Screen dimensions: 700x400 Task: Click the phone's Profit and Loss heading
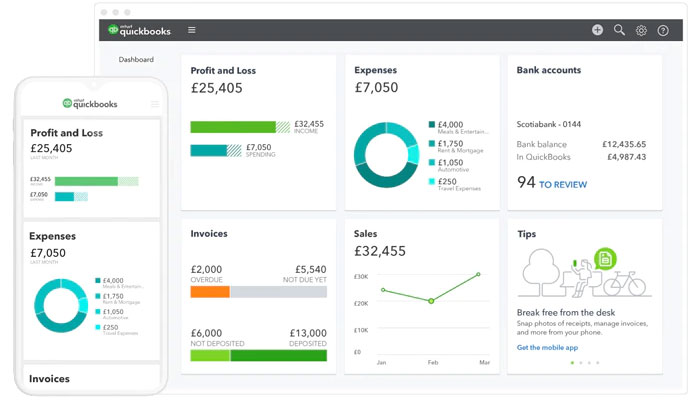(67, 133)
